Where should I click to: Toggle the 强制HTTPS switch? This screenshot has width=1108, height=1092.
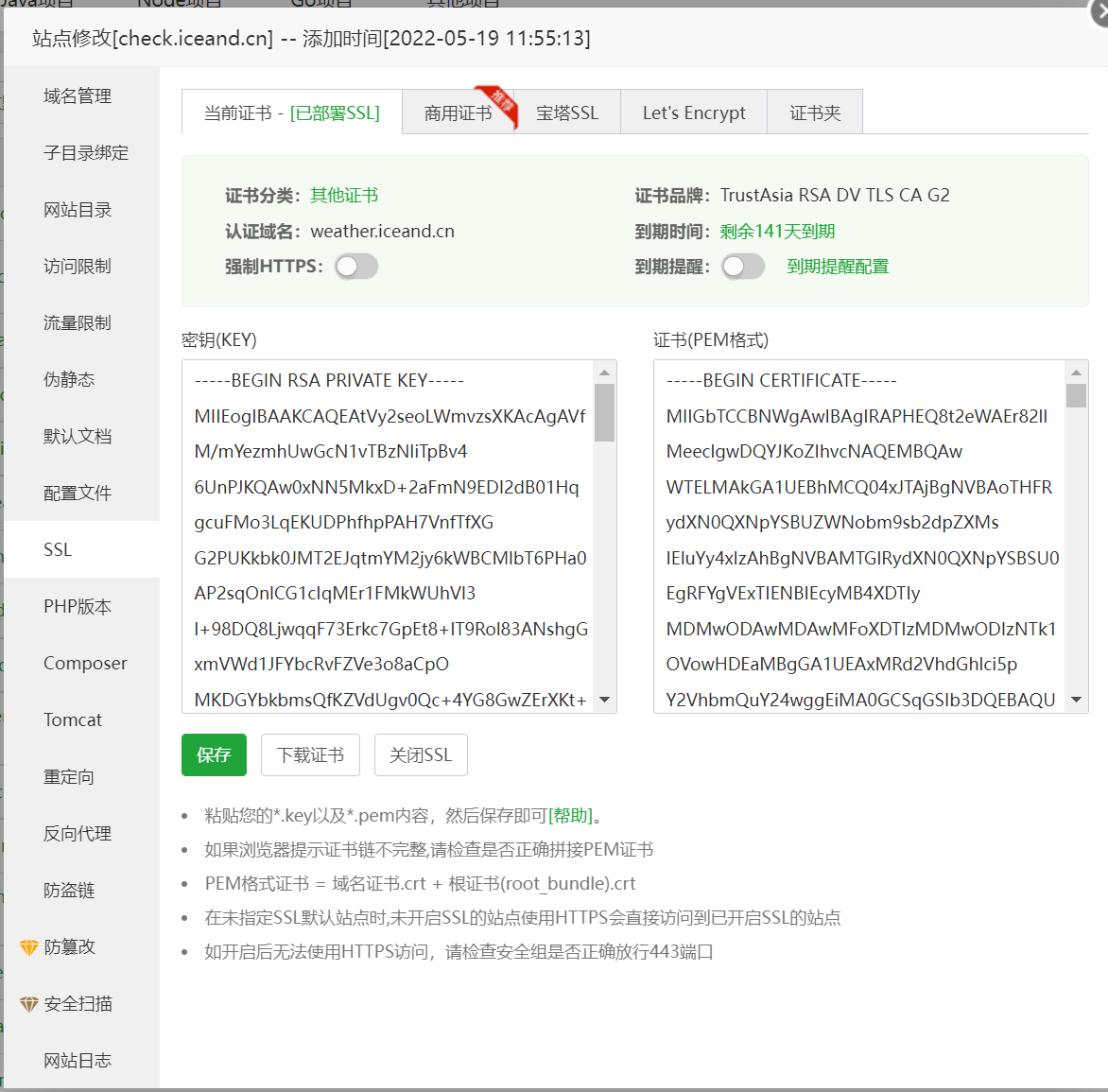356,267
